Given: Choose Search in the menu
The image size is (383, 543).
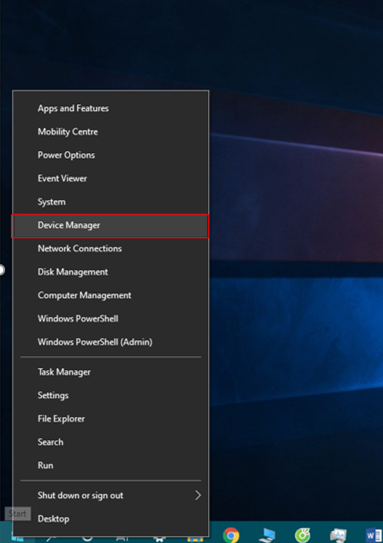Looking at the screenshot, I should 110,442.
